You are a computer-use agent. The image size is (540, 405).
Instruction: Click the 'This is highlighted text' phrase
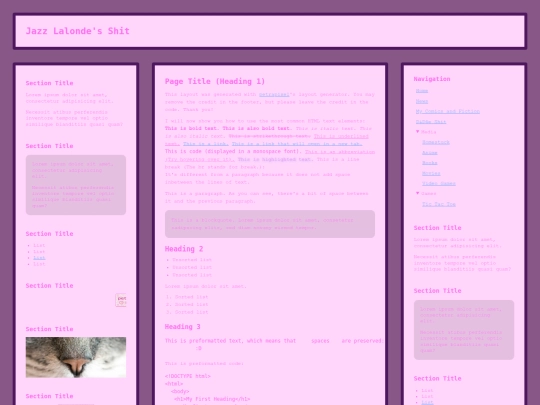tap(276, 159)
